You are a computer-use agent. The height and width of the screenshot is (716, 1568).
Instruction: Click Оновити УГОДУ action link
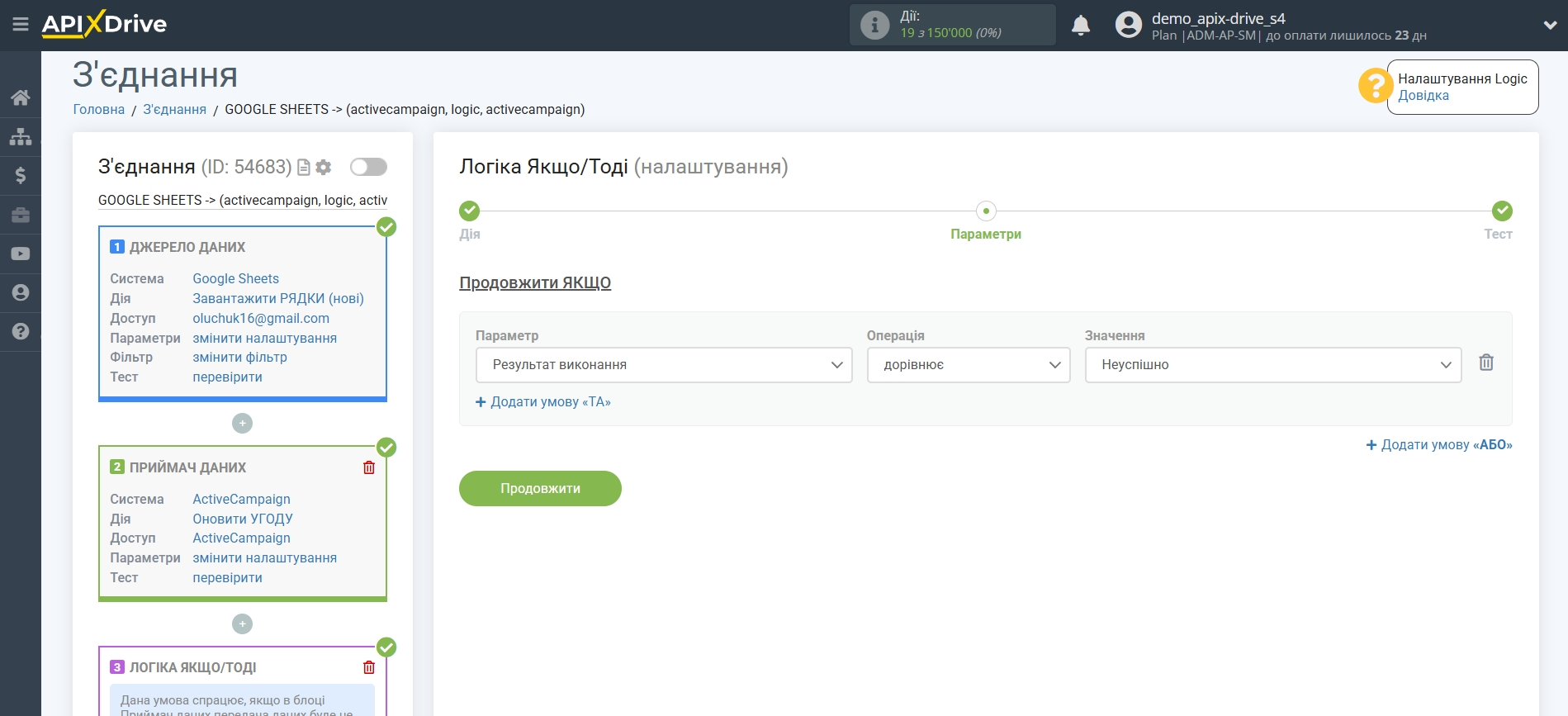point(243,519)
